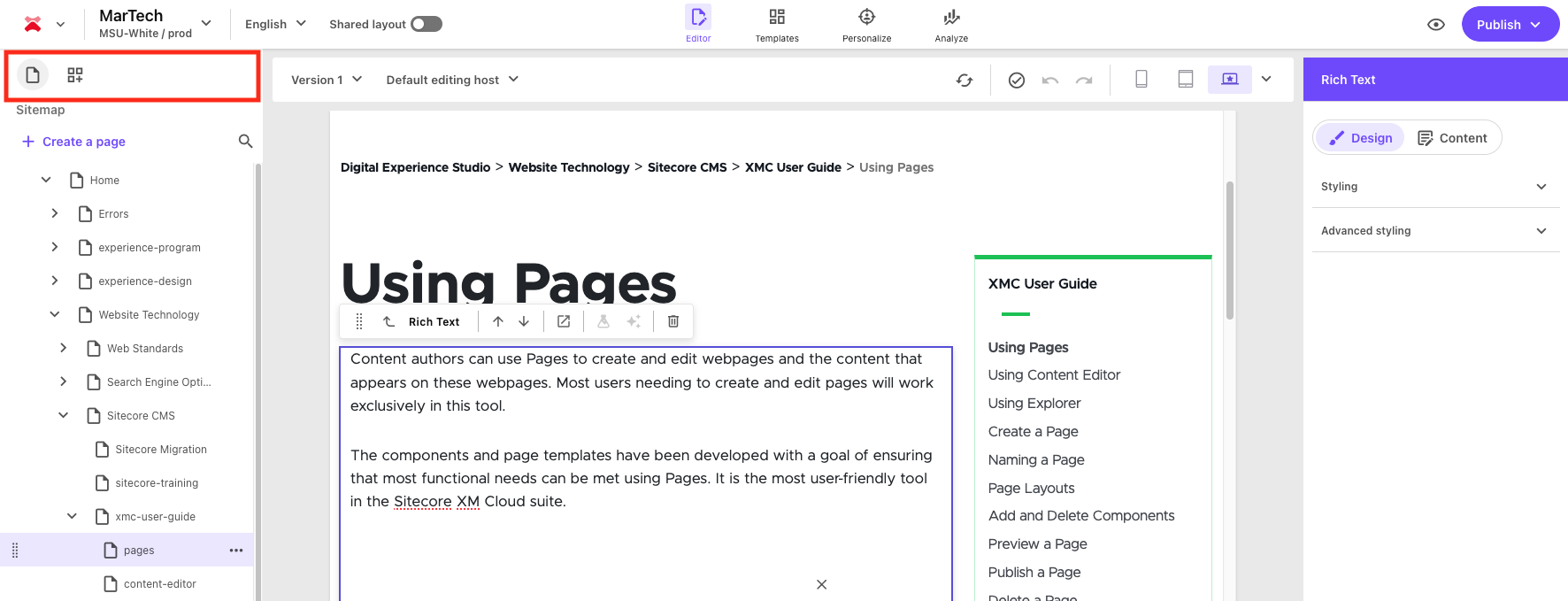This screenshot has height=601, width=1568.
Task: Open Naming a Page link
Action: point(1036,460)
